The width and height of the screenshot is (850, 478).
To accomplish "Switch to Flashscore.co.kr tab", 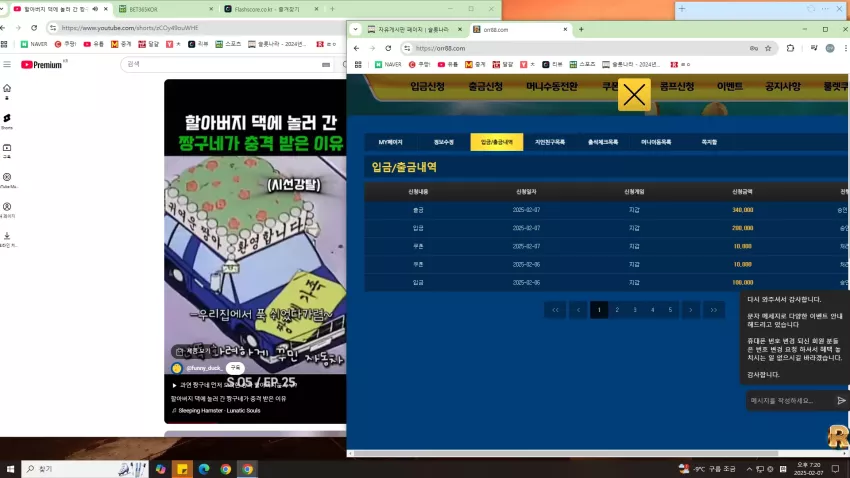I will (270, 9).
